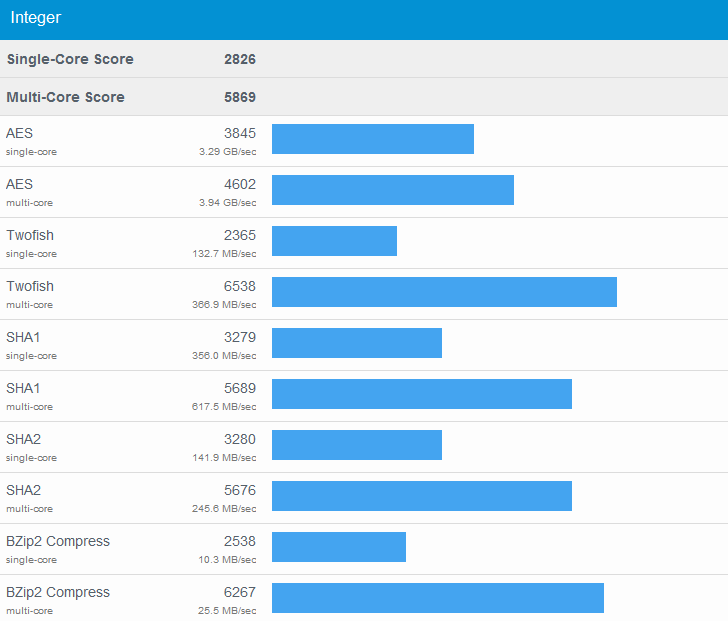
Task: Click the BZip2 Compress multi-core bar
Action: coord(437,598)
